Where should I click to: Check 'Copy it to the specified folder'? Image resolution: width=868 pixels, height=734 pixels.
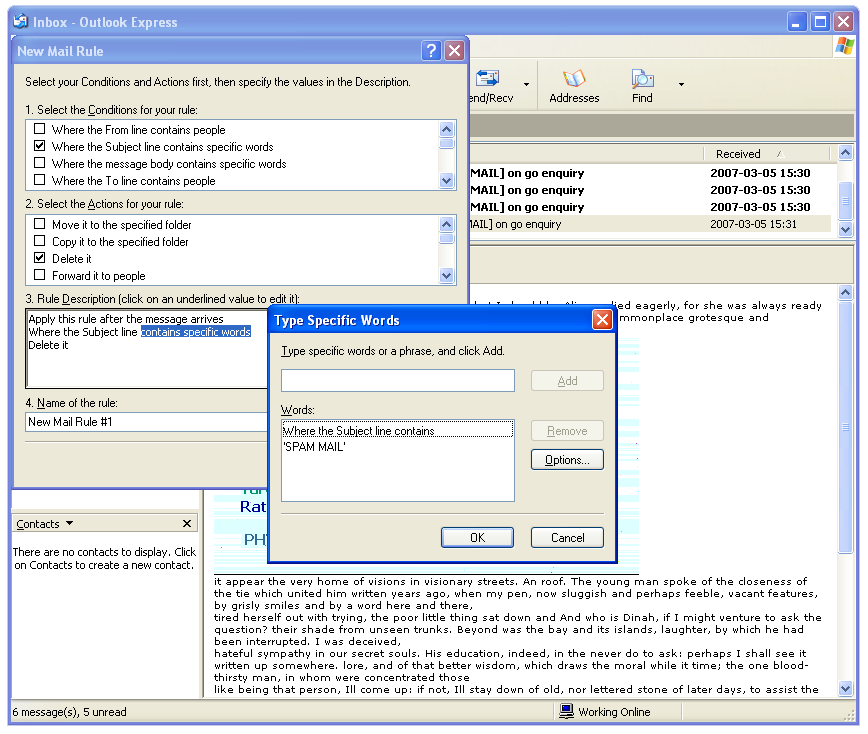pyautogui.click(x=39, y=241)
